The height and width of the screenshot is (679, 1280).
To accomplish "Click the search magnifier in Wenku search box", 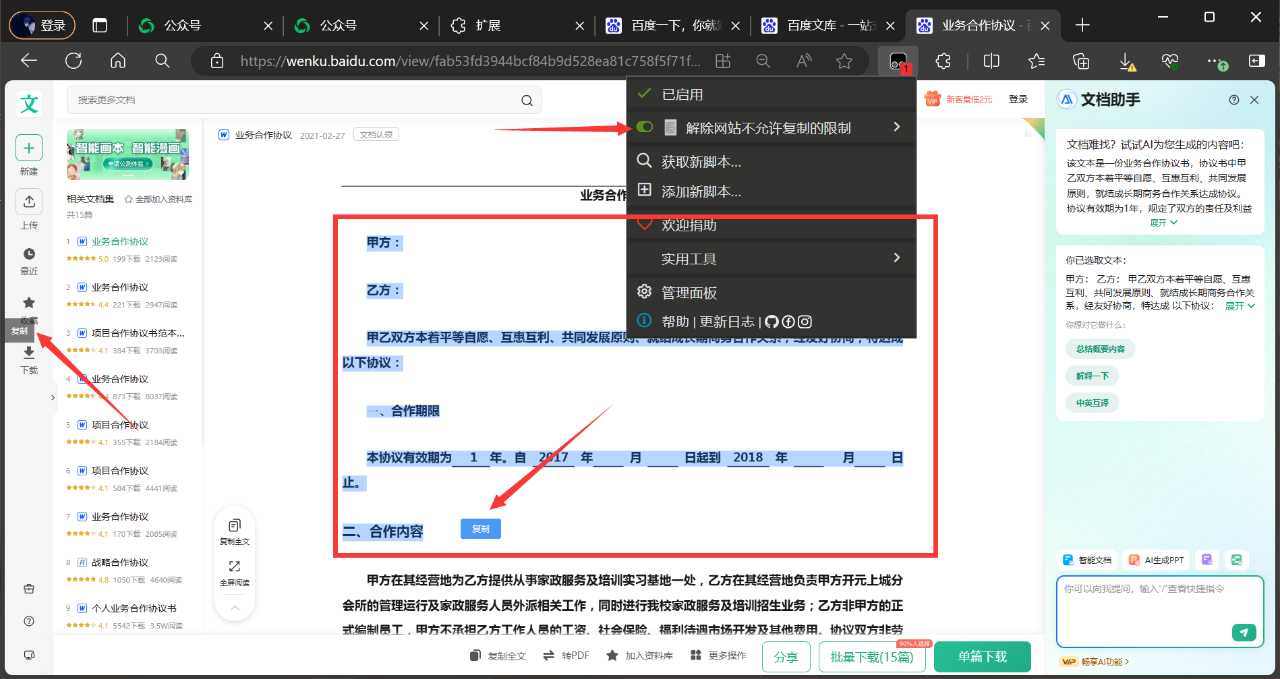I will point(527,100).
